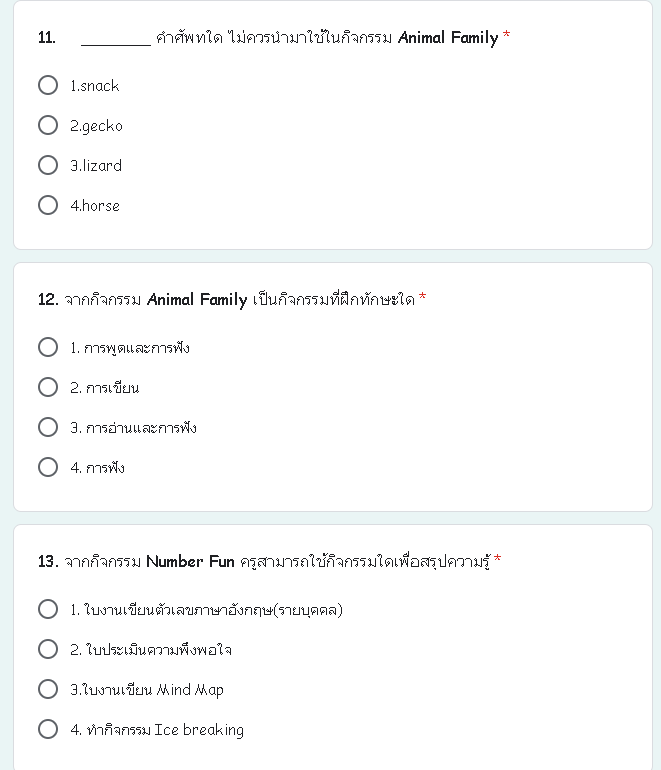Viewport: 661px width, 770px height.
Task: Click the "3.ใบงานเขียน Mind Map" label text
Action: click(x=147, y=691)
